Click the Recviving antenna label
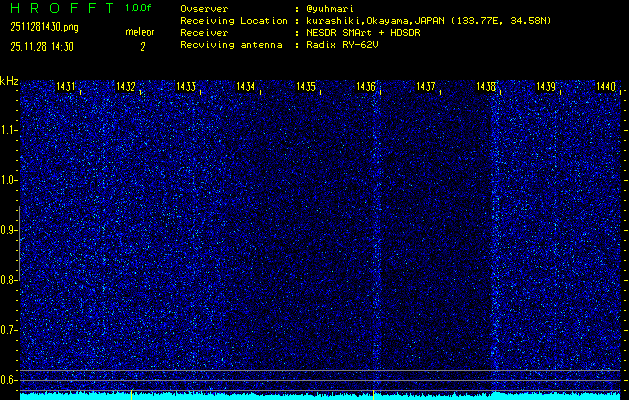 tap(231, 45)
